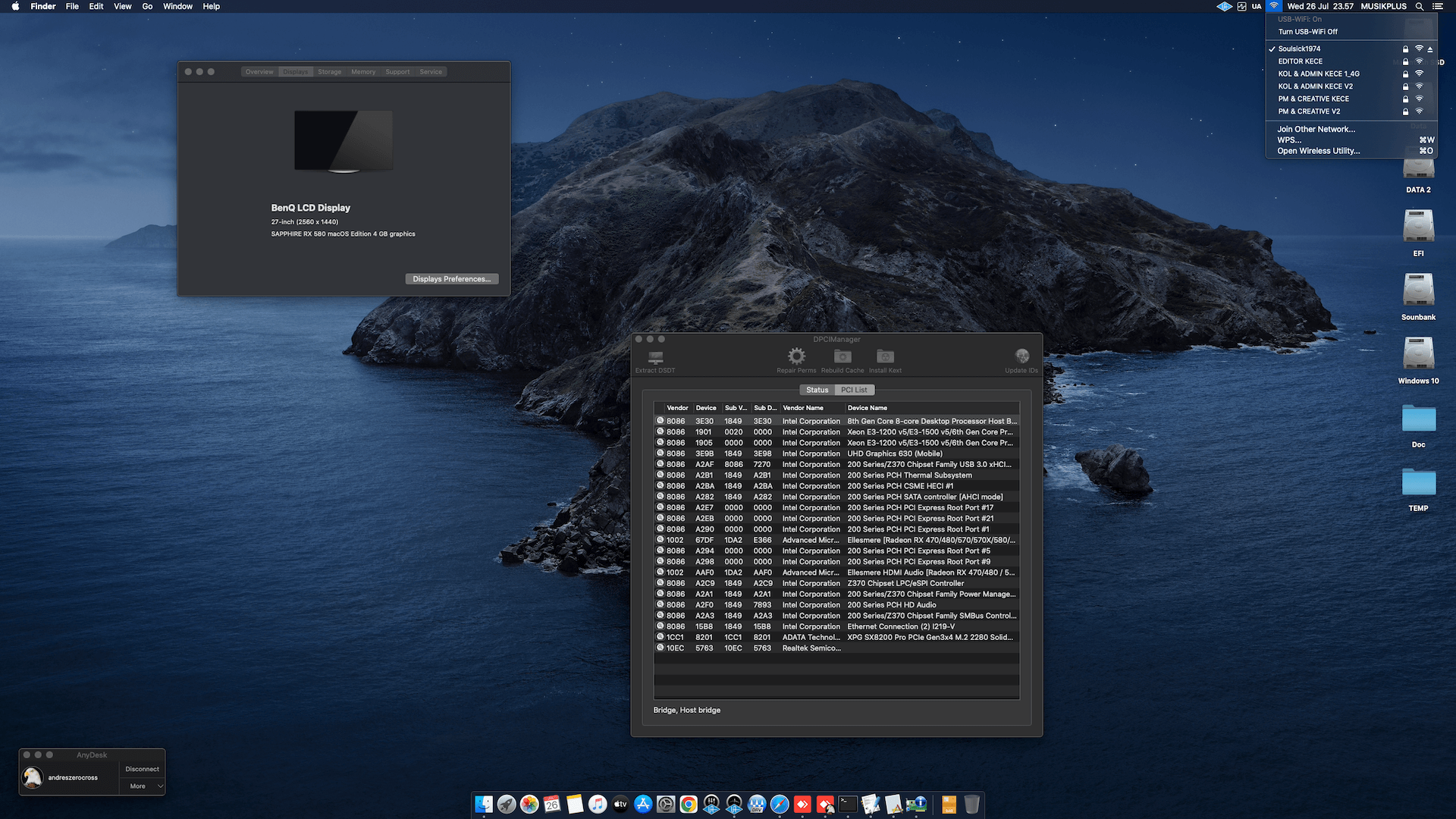
Task: Open the Finder menu in menu bar
Action: pos(43,6)
